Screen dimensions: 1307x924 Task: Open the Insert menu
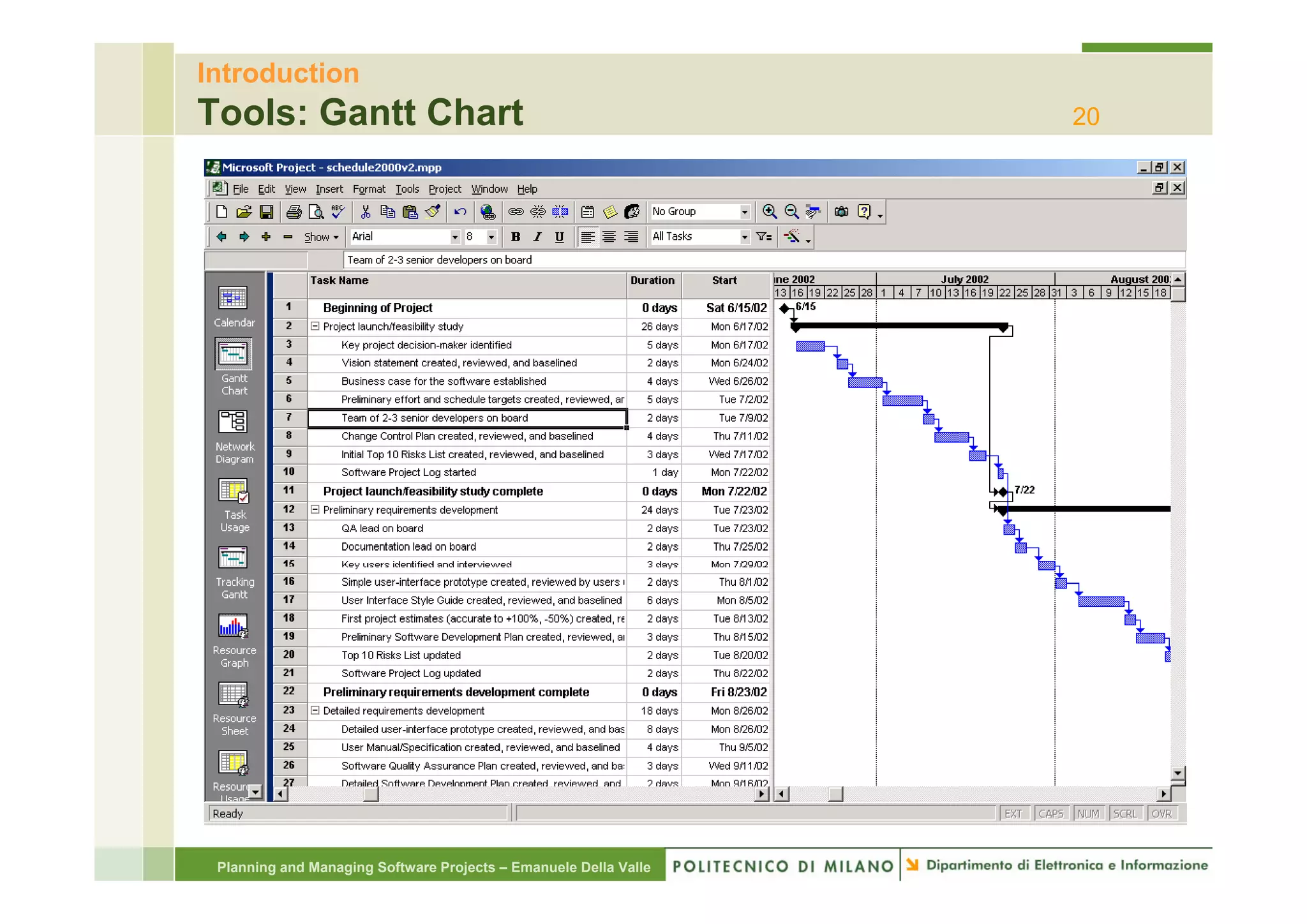[329, 189]
